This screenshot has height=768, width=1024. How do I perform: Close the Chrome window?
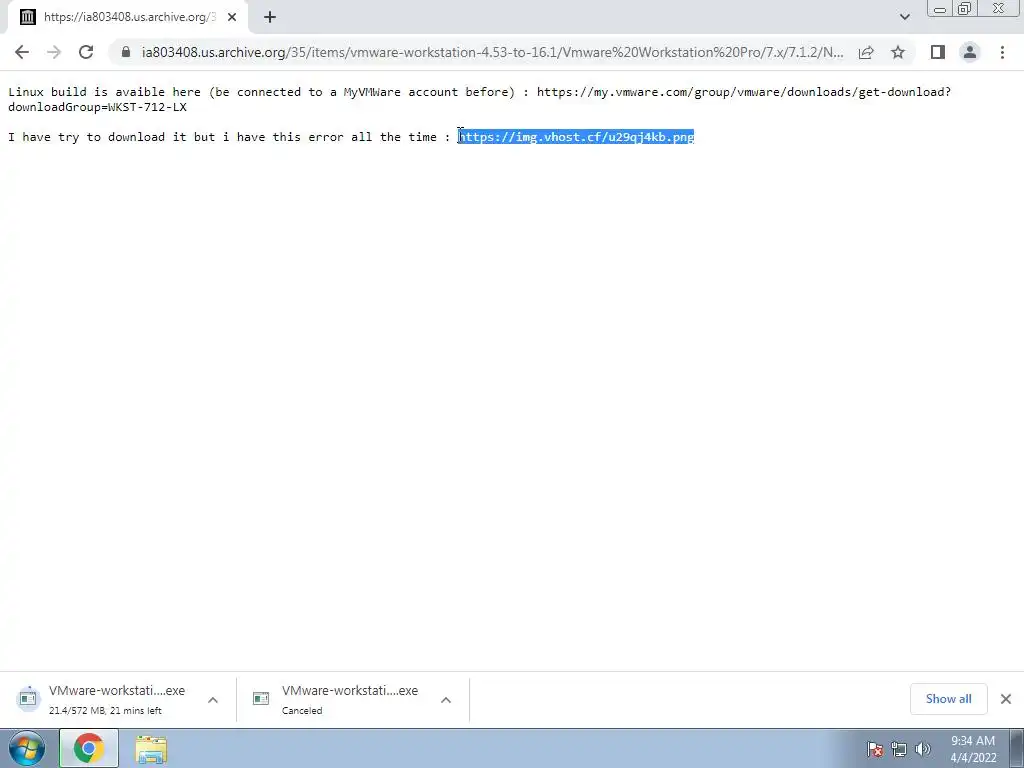pos(999,9)
